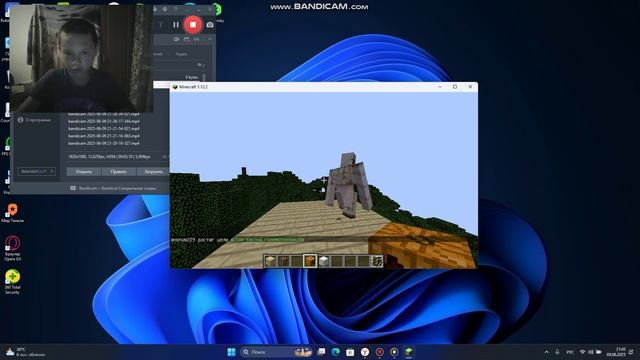Select the second bandicam .mp4 file in list

coord(104,121)
